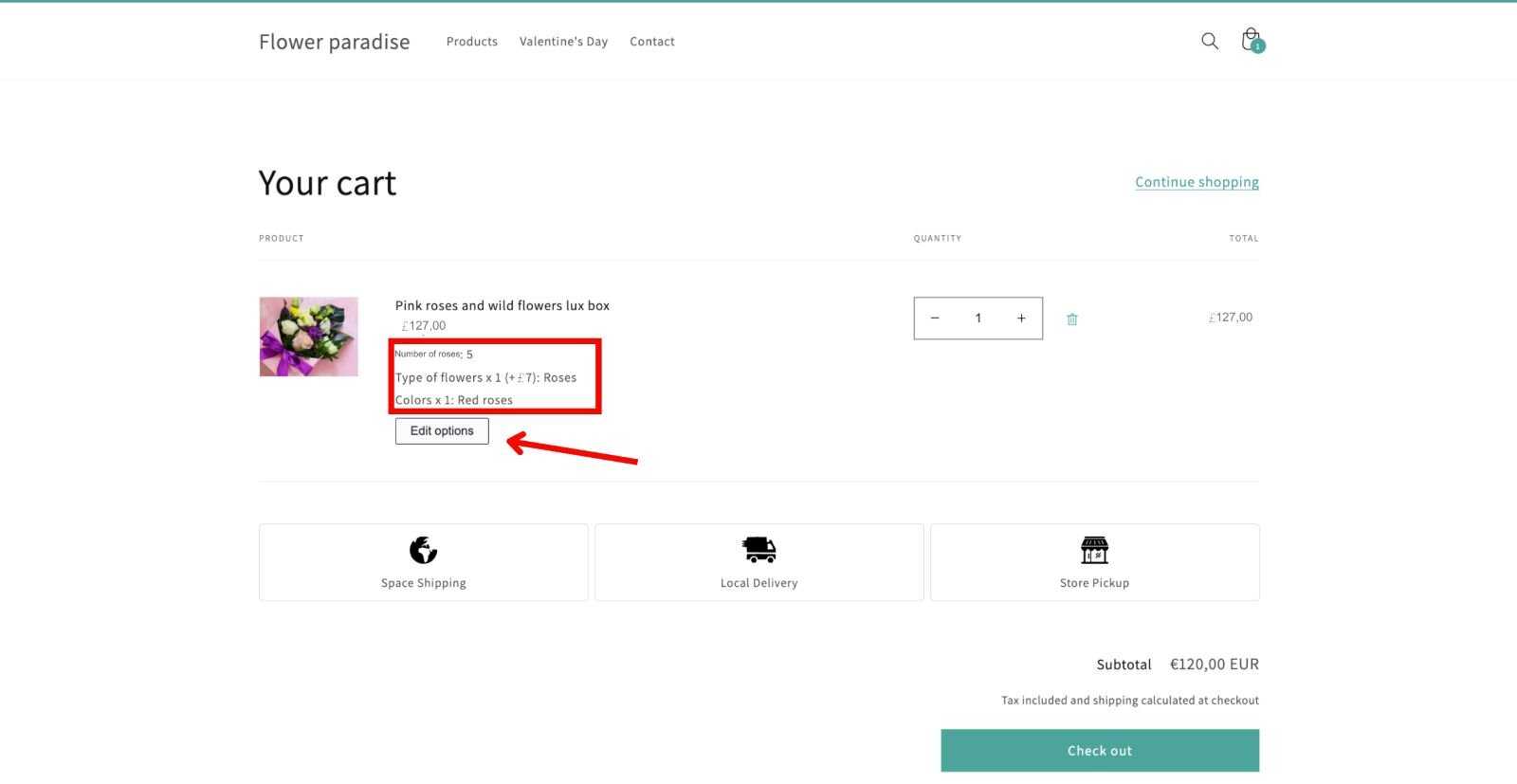The height and width of the screenshot is (784, 1517).
Task: Select the Store Pickup label text
Action: [x=1094, y=583]
